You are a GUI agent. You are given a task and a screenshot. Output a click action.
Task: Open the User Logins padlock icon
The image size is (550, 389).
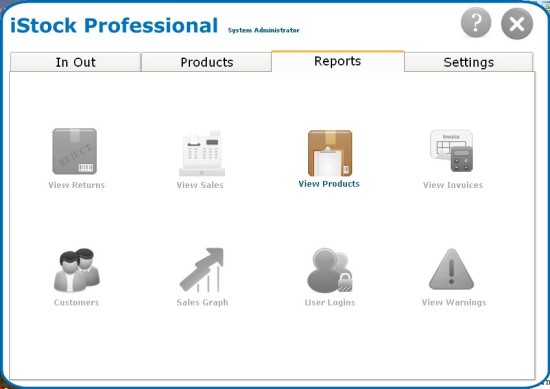pyautogui.click(x=330, y=270)
